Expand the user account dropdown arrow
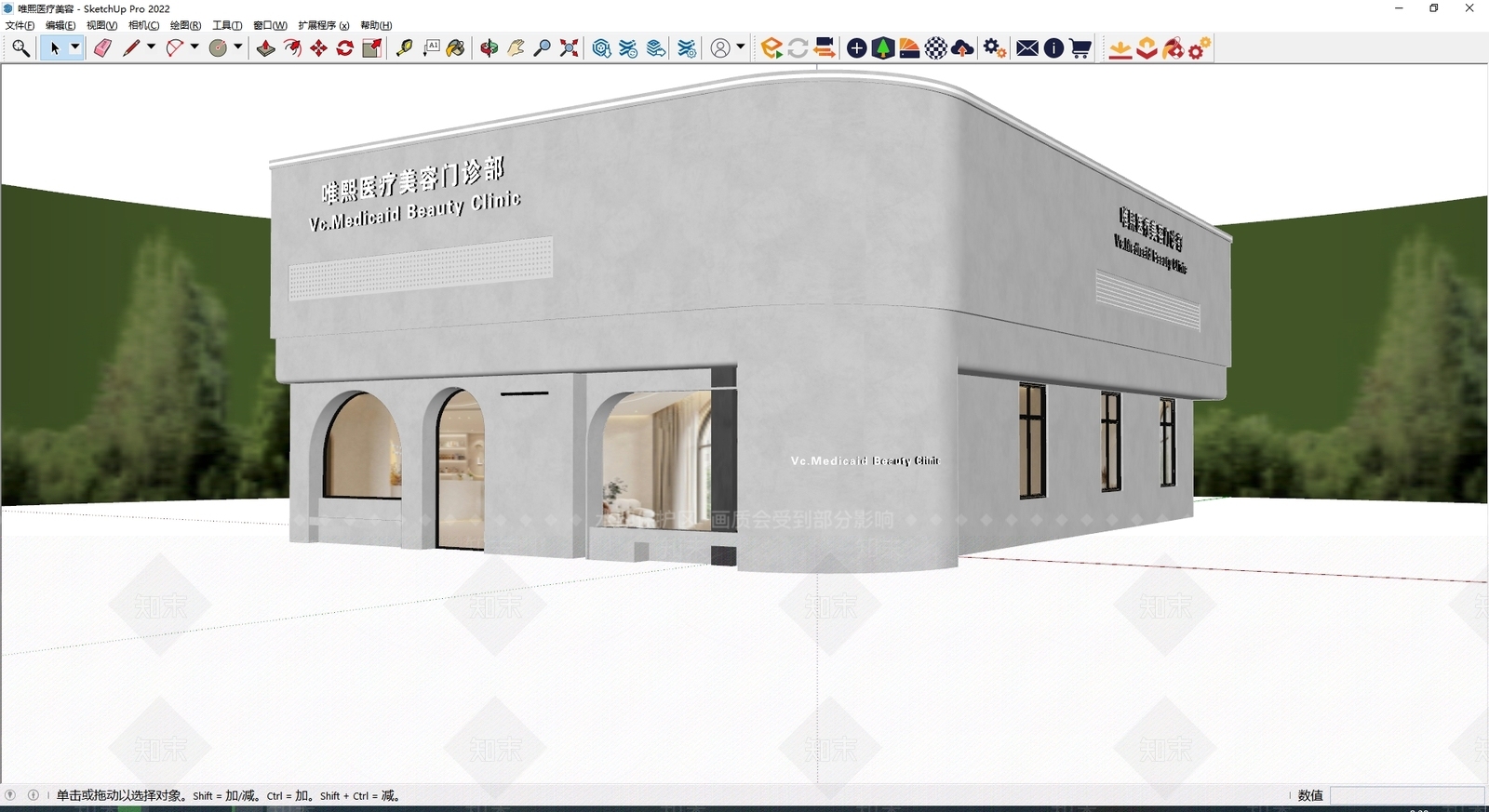 (x=741, y=47)
